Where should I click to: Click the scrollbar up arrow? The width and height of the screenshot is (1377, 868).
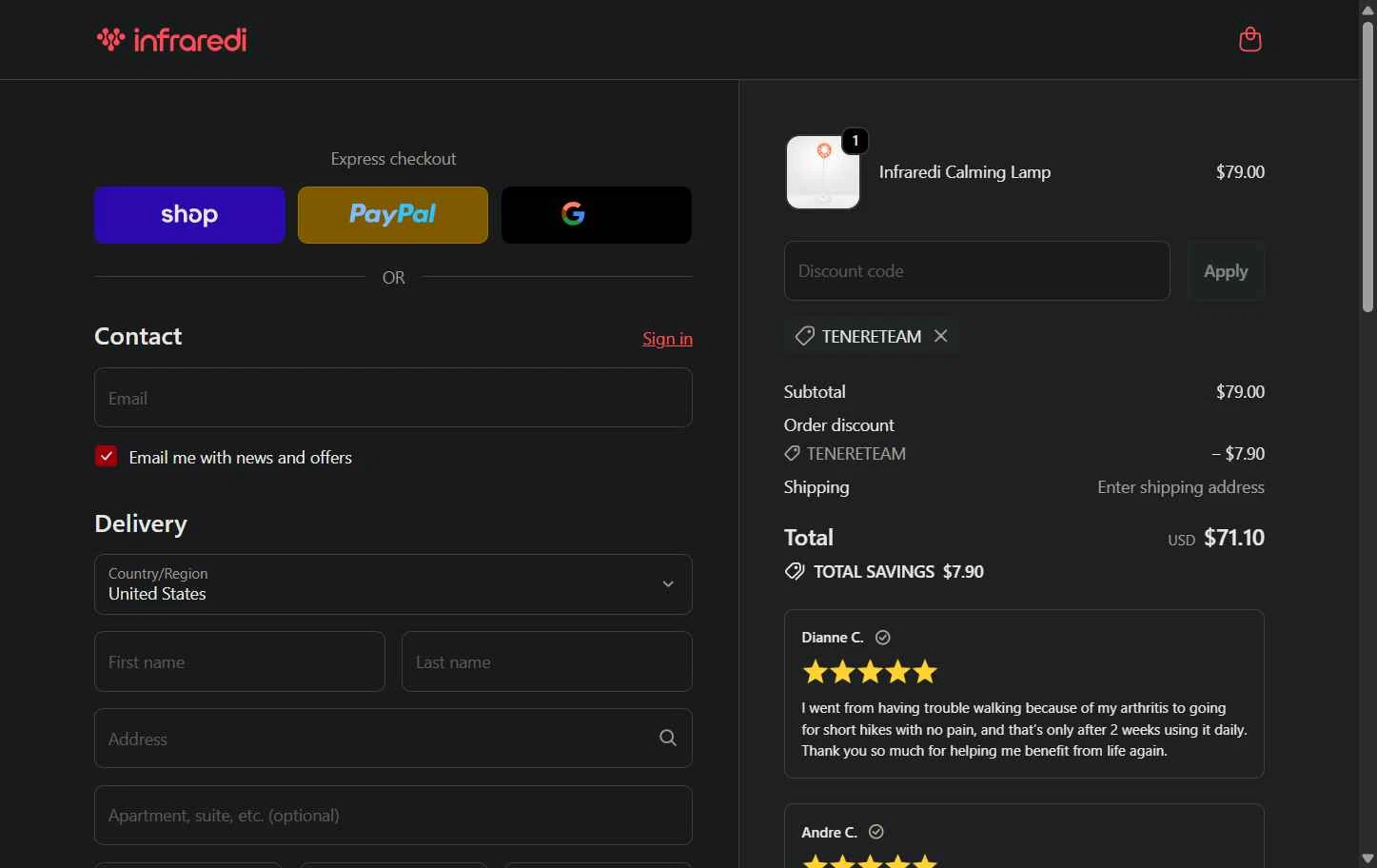coord(1367,9)
